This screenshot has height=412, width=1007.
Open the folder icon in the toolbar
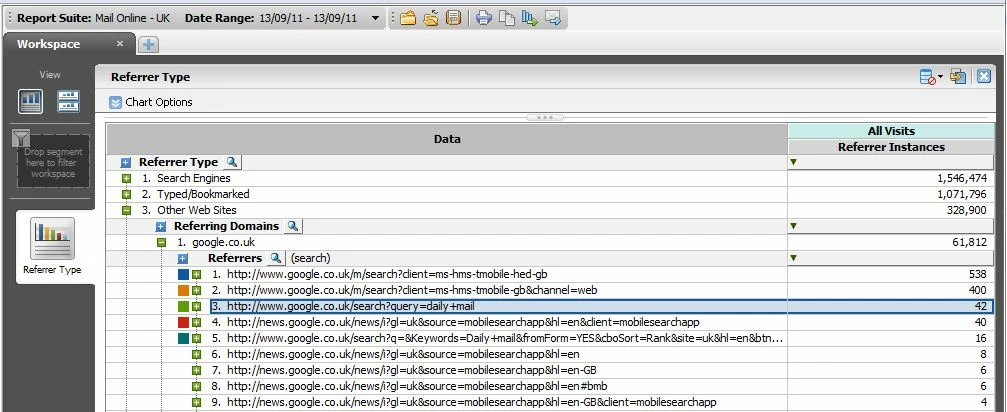coord(408,18)
